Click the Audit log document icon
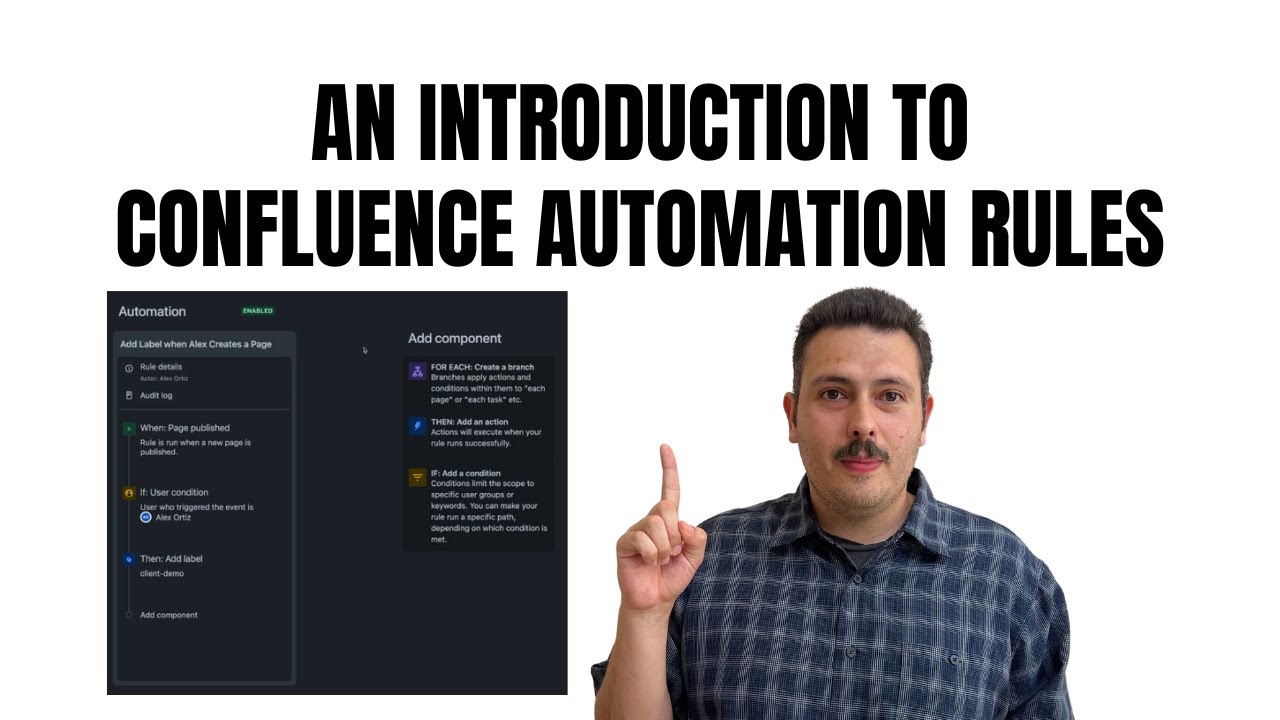 [129, 395]
